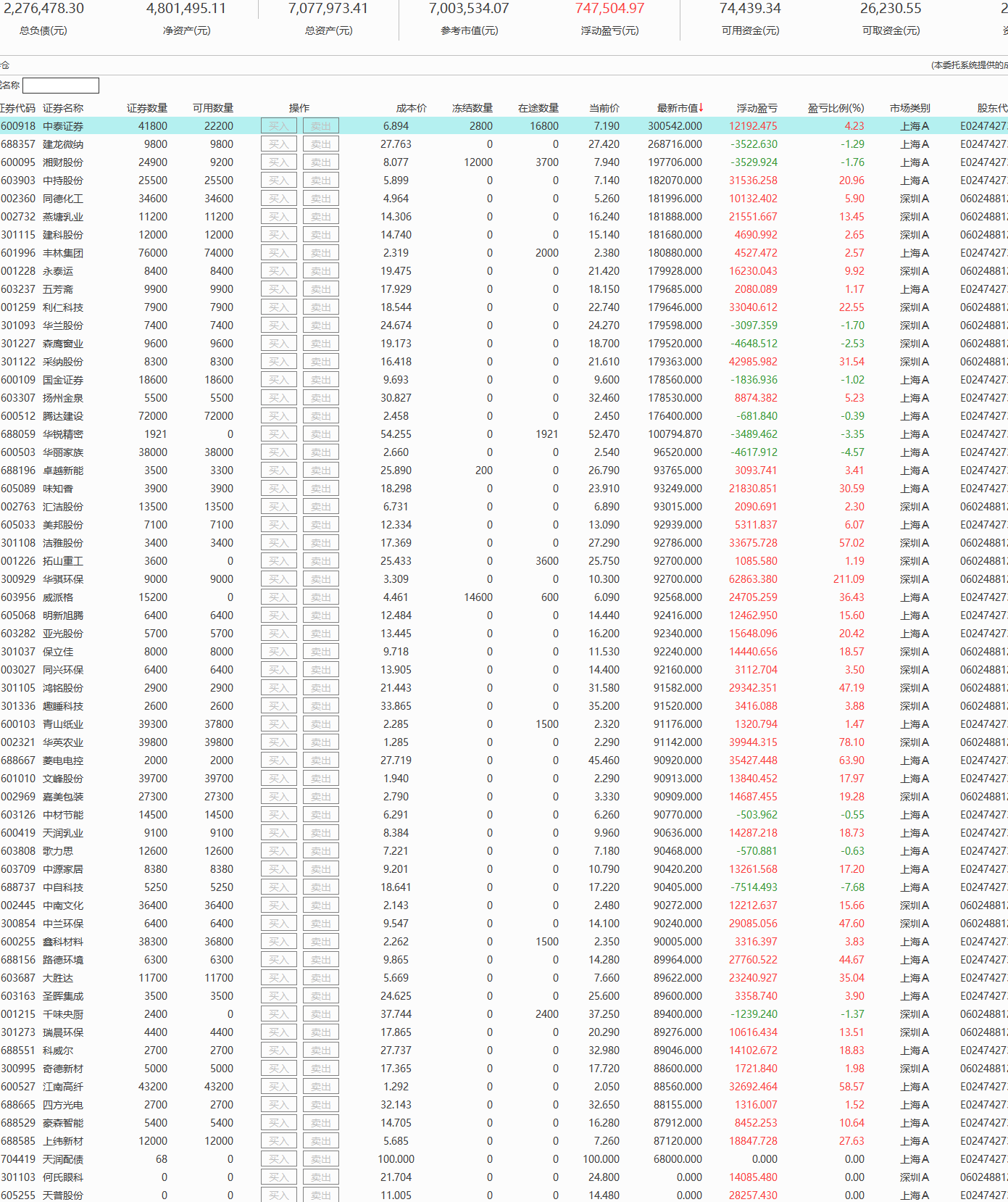
Task: Click the 名称 search input box
Action: coord(61,86)
